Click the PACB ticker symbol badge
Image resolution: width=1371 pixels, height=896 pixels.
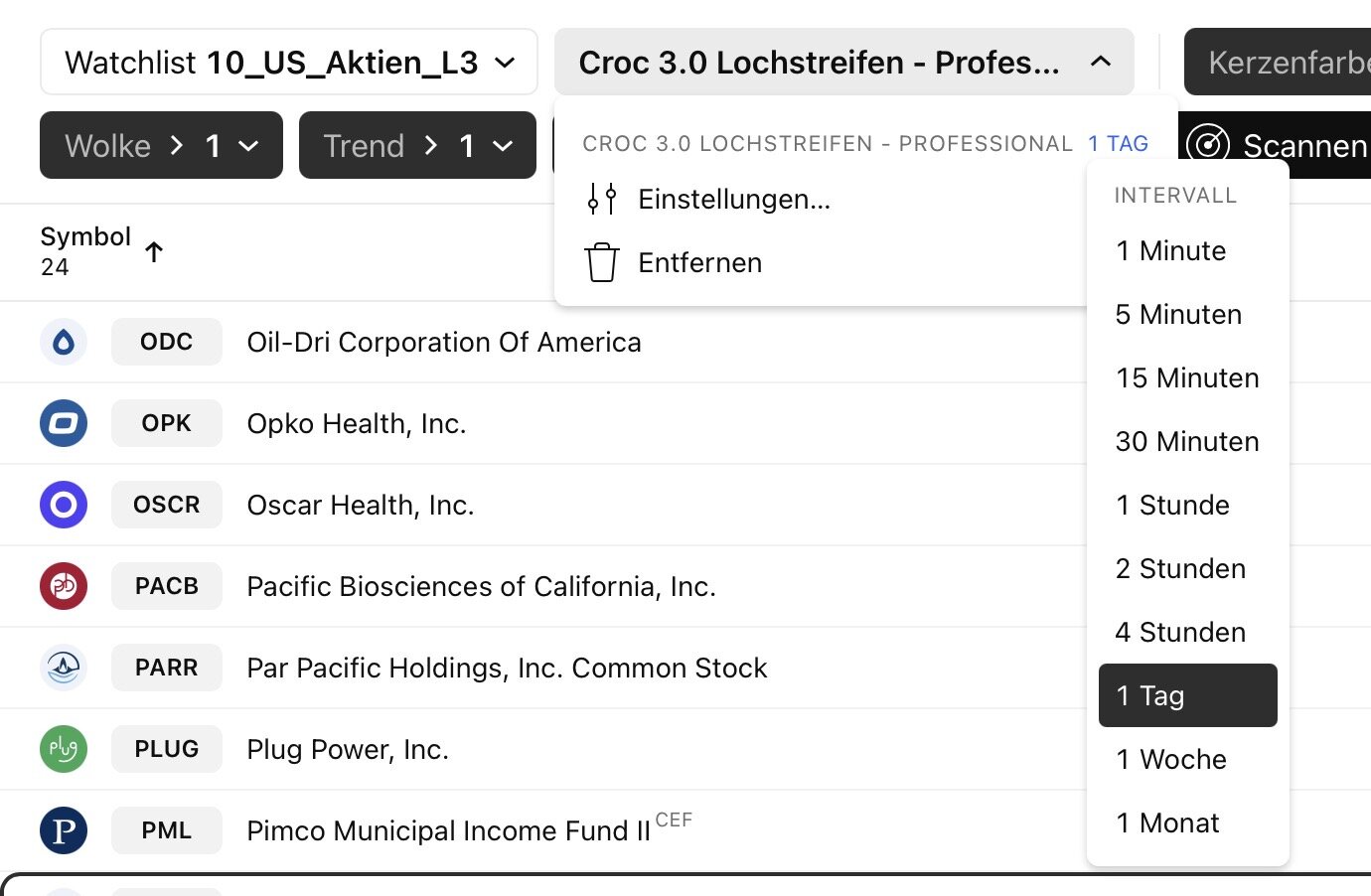(167, 587)
